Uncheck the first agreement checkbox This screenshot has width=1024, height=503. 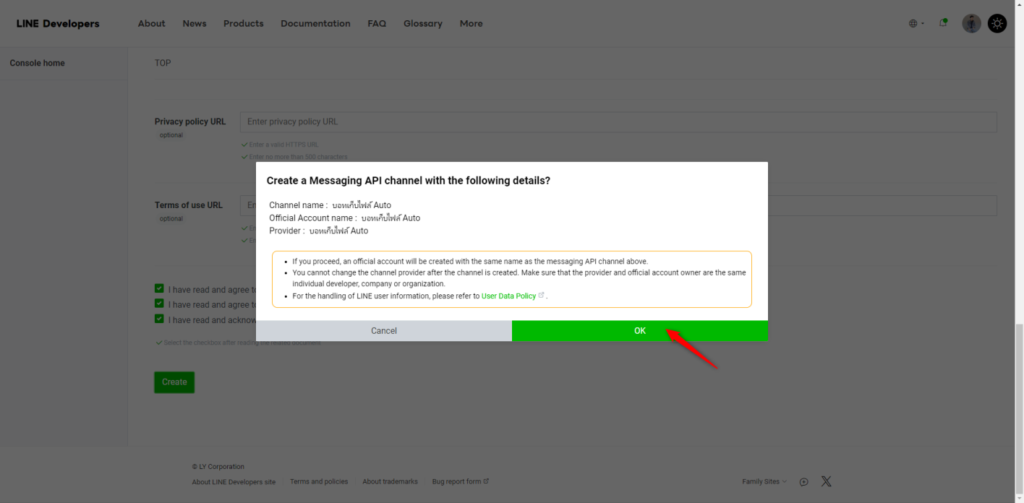(x=159, y=288)
